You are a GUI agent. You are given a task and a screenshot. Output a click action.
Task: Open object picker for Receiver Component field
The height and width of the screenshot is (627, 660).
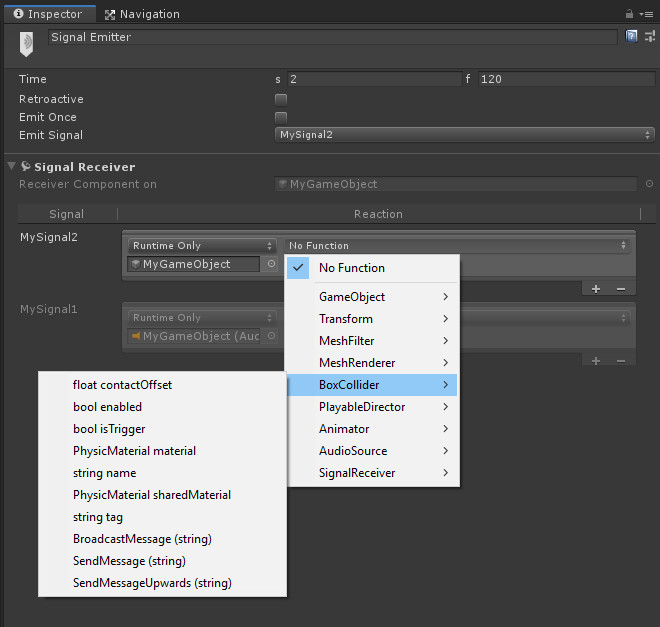tap(649, 183)
